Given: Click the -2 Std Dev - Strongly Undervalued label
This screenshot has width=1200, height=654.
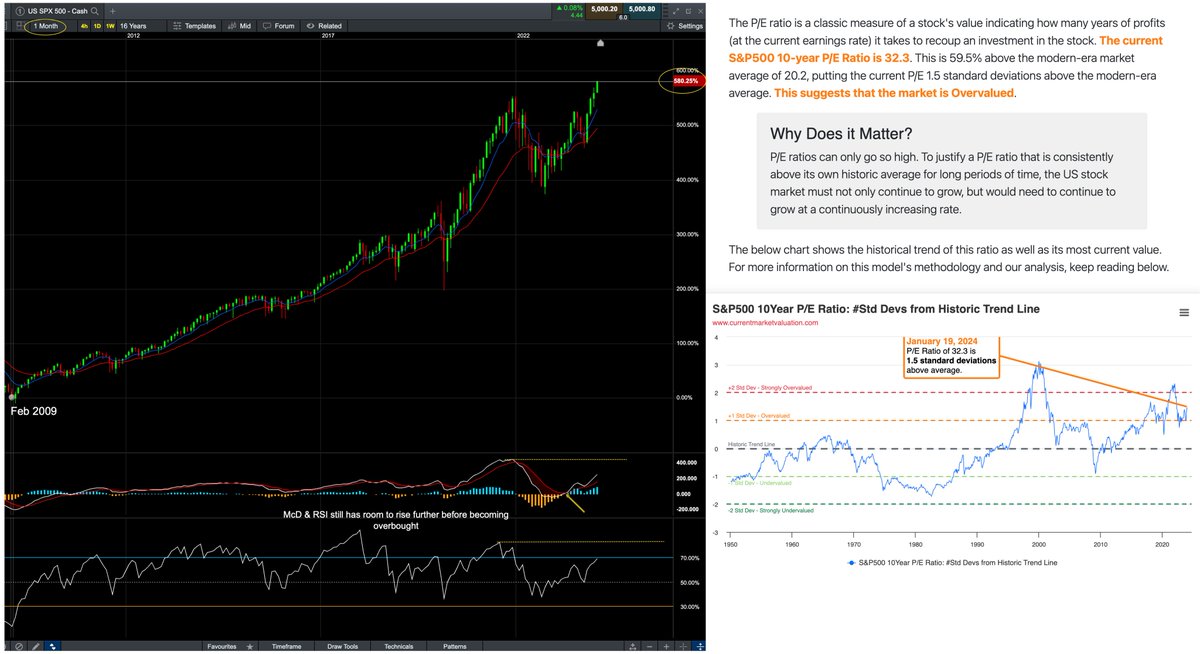Looking at the screenshot, I should [771, 510].
